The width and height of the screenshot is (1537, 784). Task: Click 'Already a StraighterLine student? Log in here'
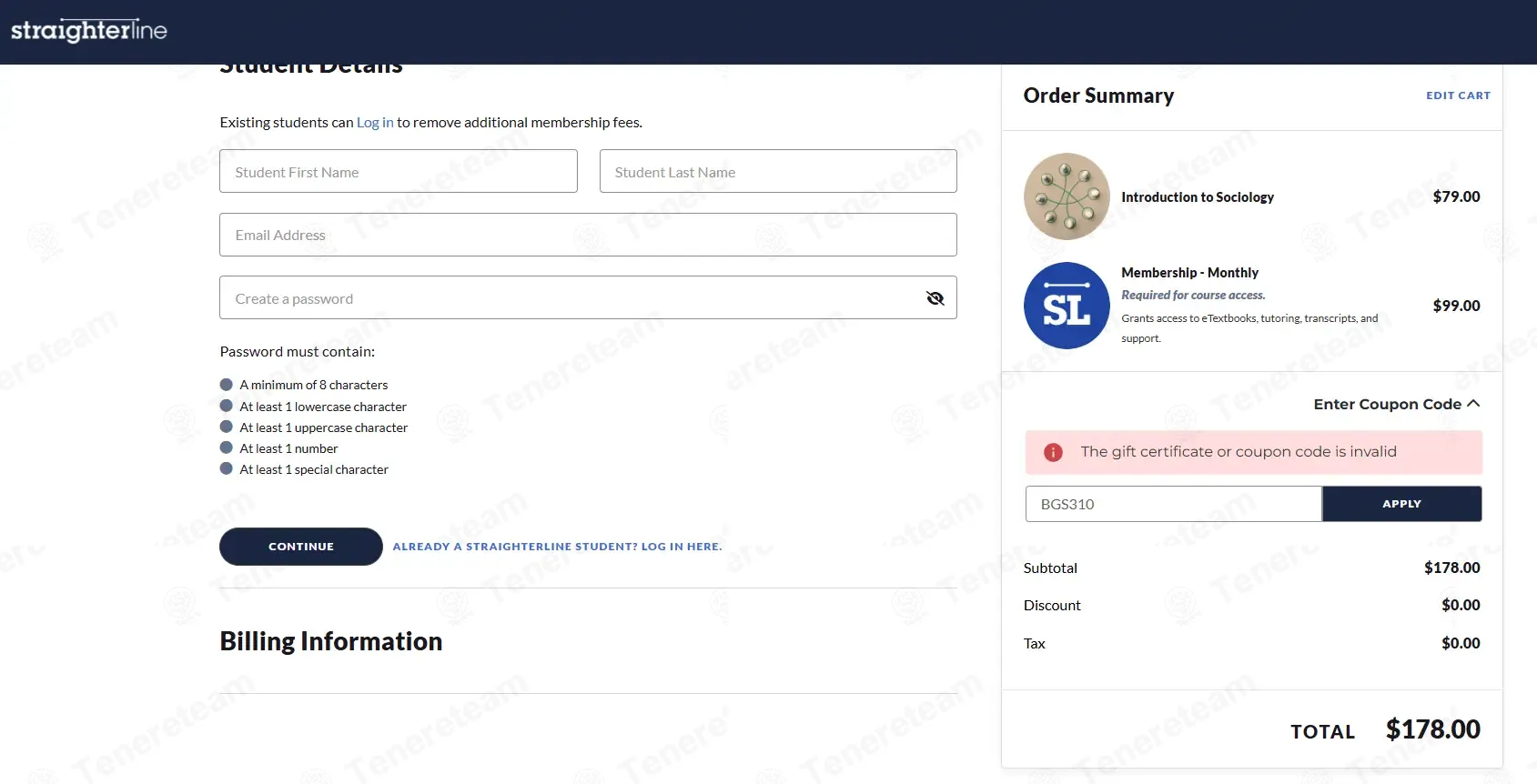click(557, 547)
